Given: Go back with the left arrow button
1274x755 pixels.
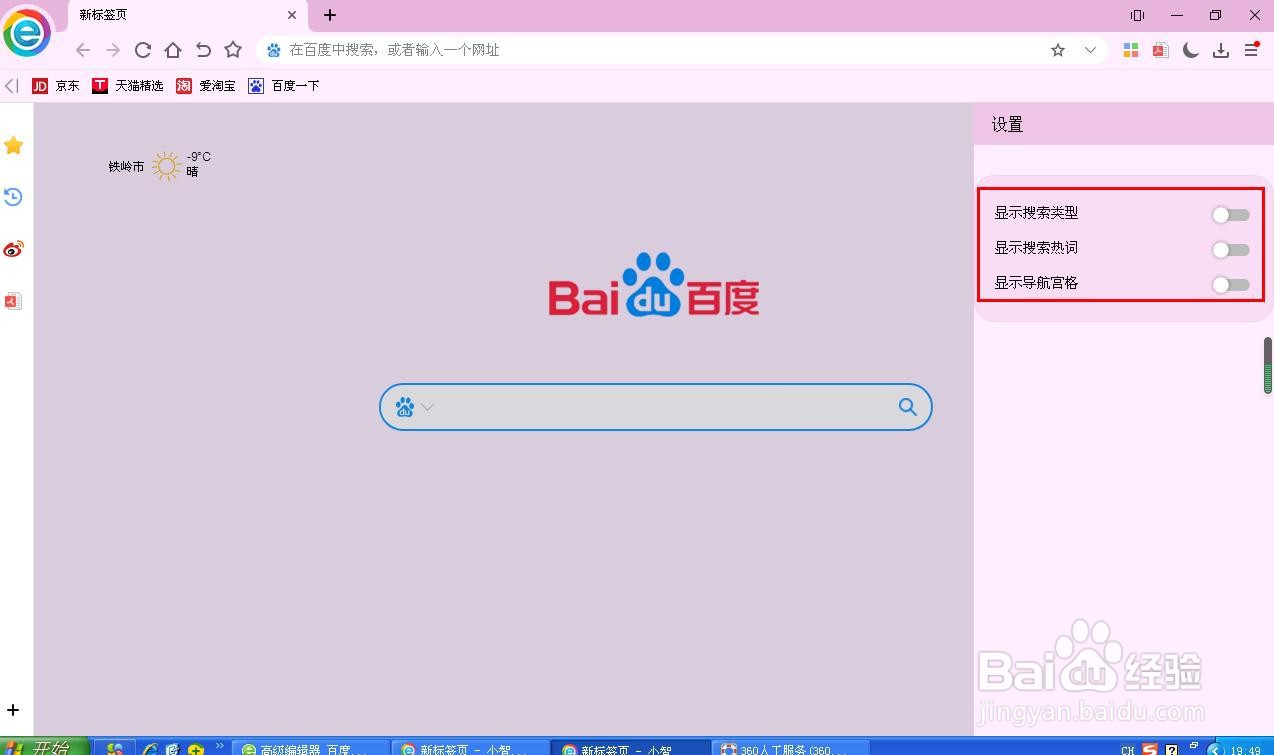Looking at the screenshot, I should 83,50.
